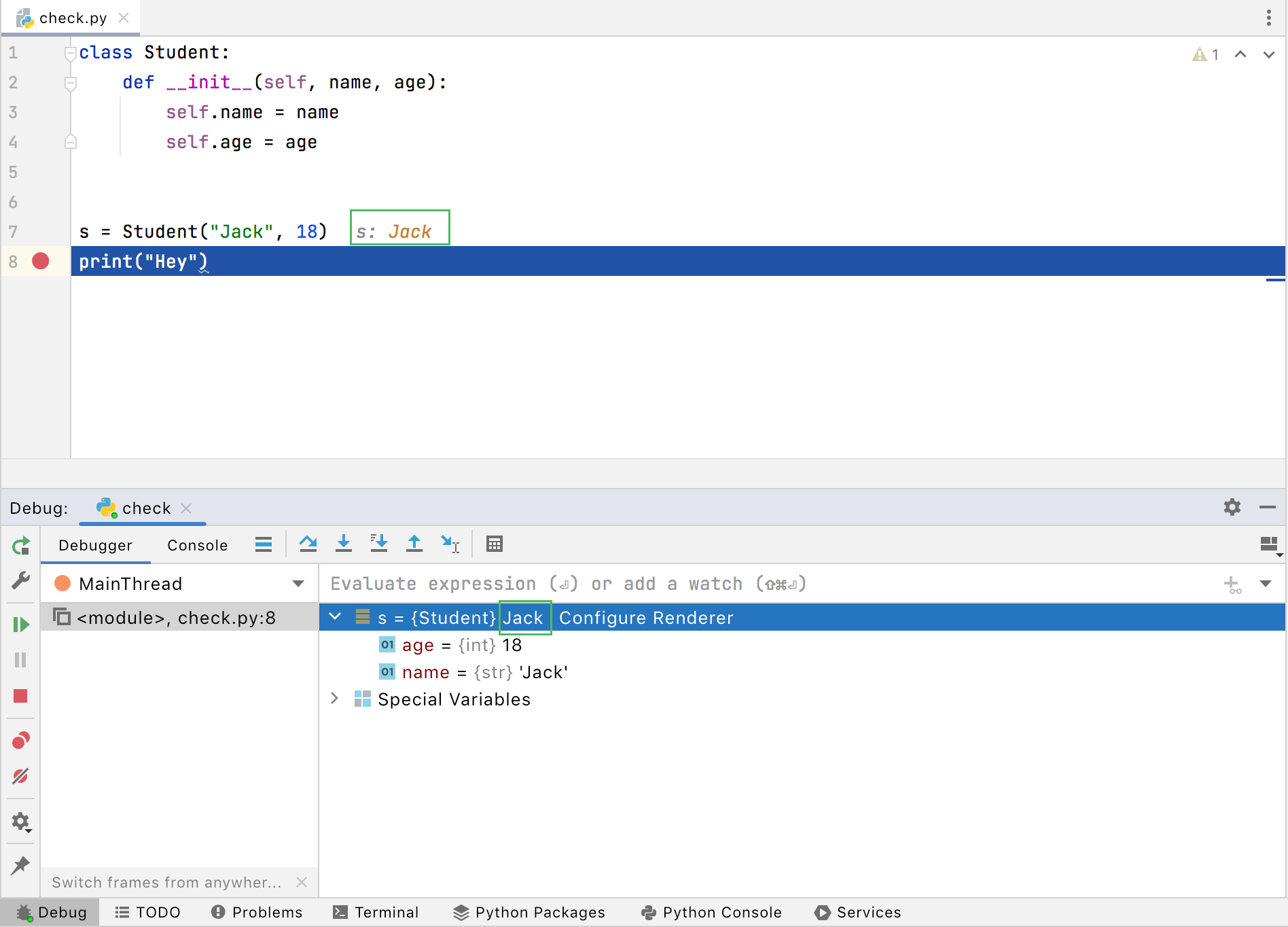Toggle the red breakpoint on line 8
This screenshot has height=927, width=1288.
pyautogui.click(x=41, y=261)
